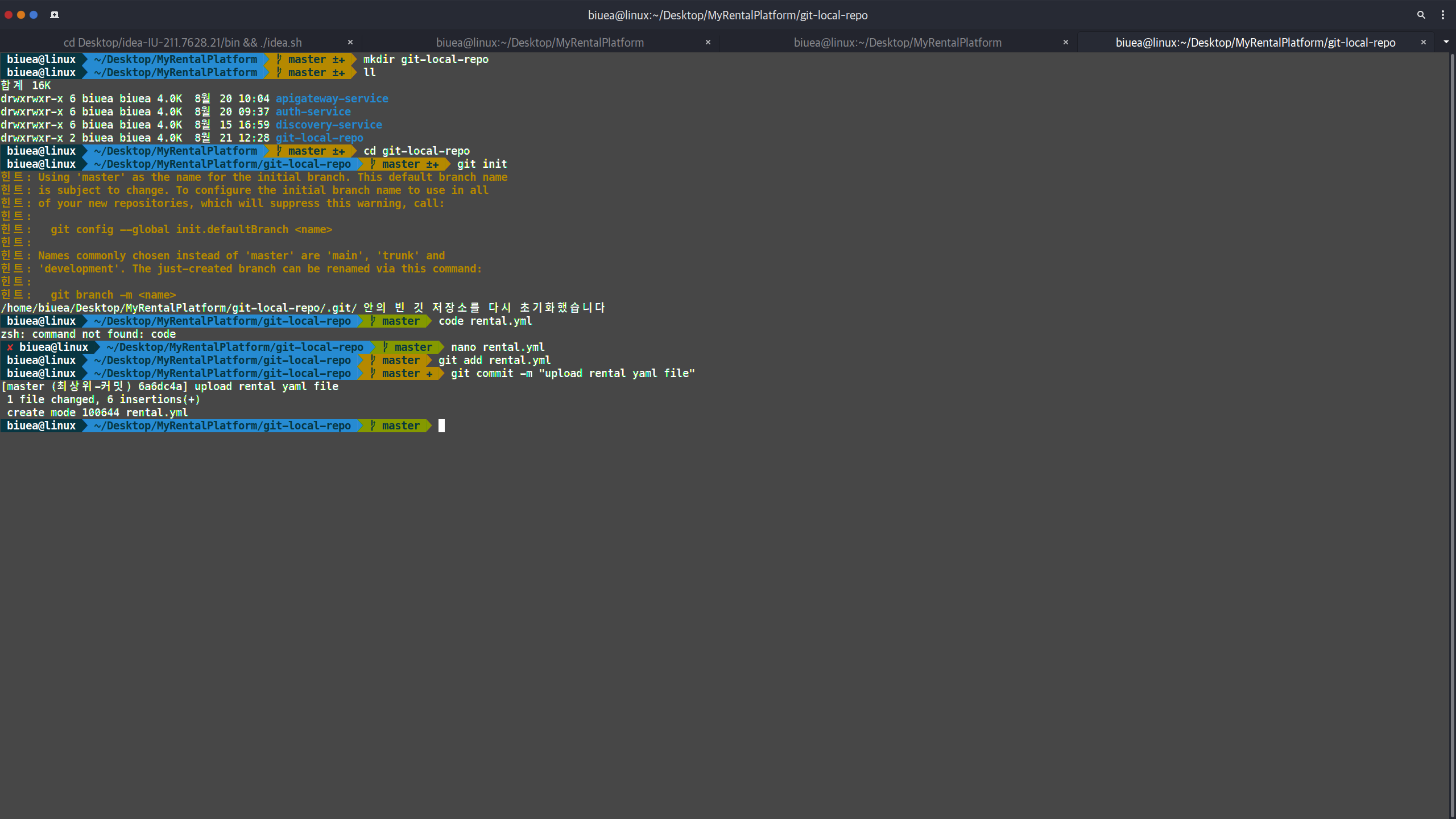1456x819 pixels.
Task: Click the git branch symbol in the active prompt
Action: coord(373,425)
